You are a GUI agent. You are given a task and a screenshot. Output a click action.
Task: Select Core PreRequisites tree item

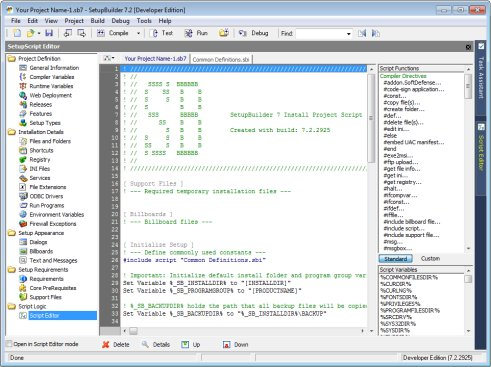pos(53,288)
